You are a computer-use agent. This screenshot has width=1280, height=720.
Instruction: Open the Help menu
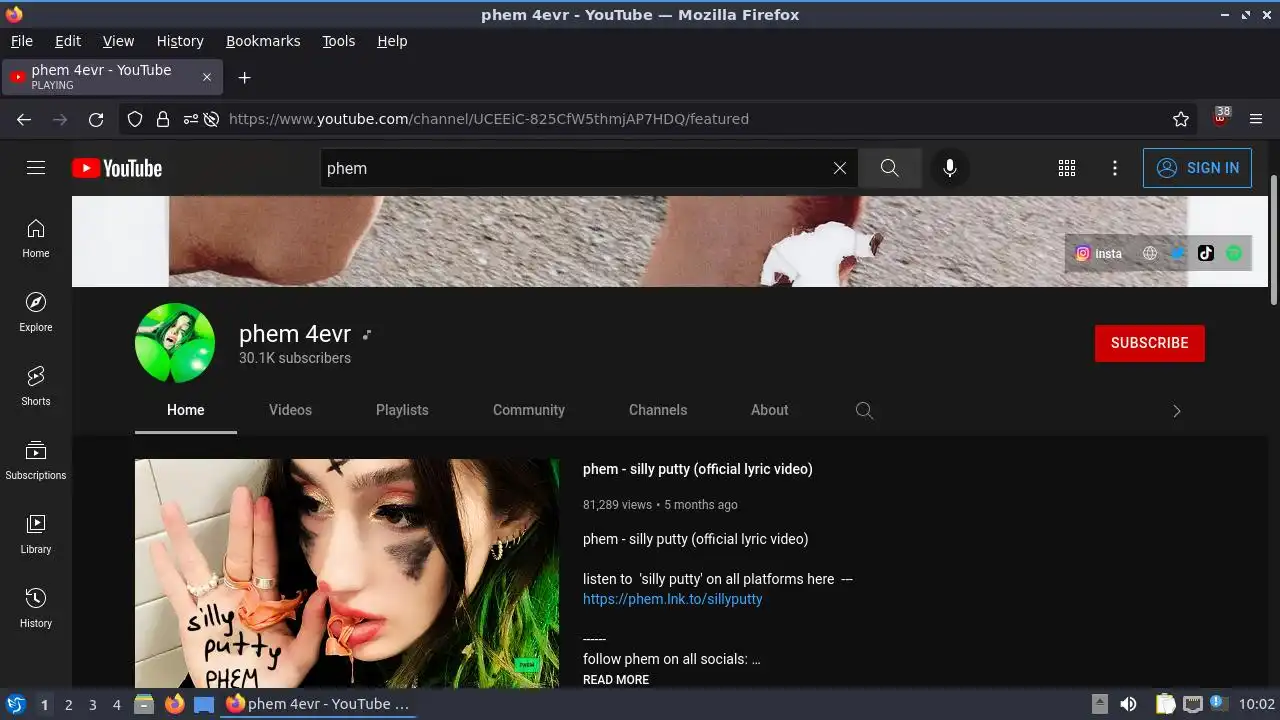pos(392,41)
